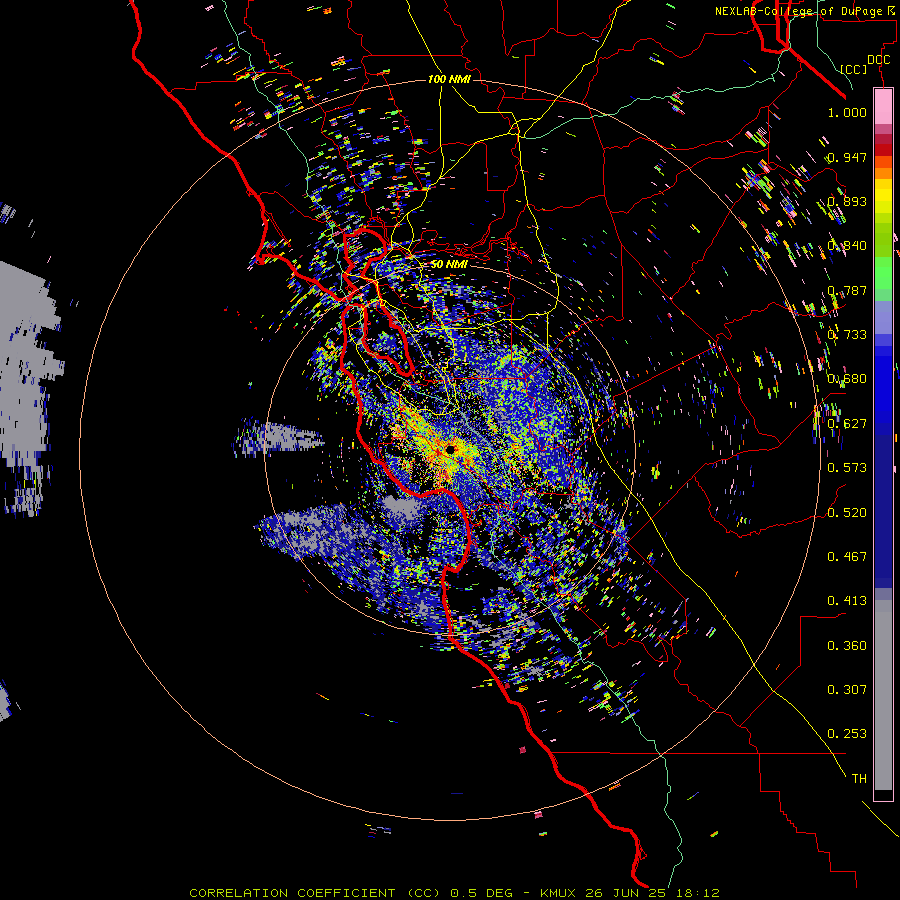Pick the pink segment atop the color bar
900x900 pixels.
coord(883,106)
